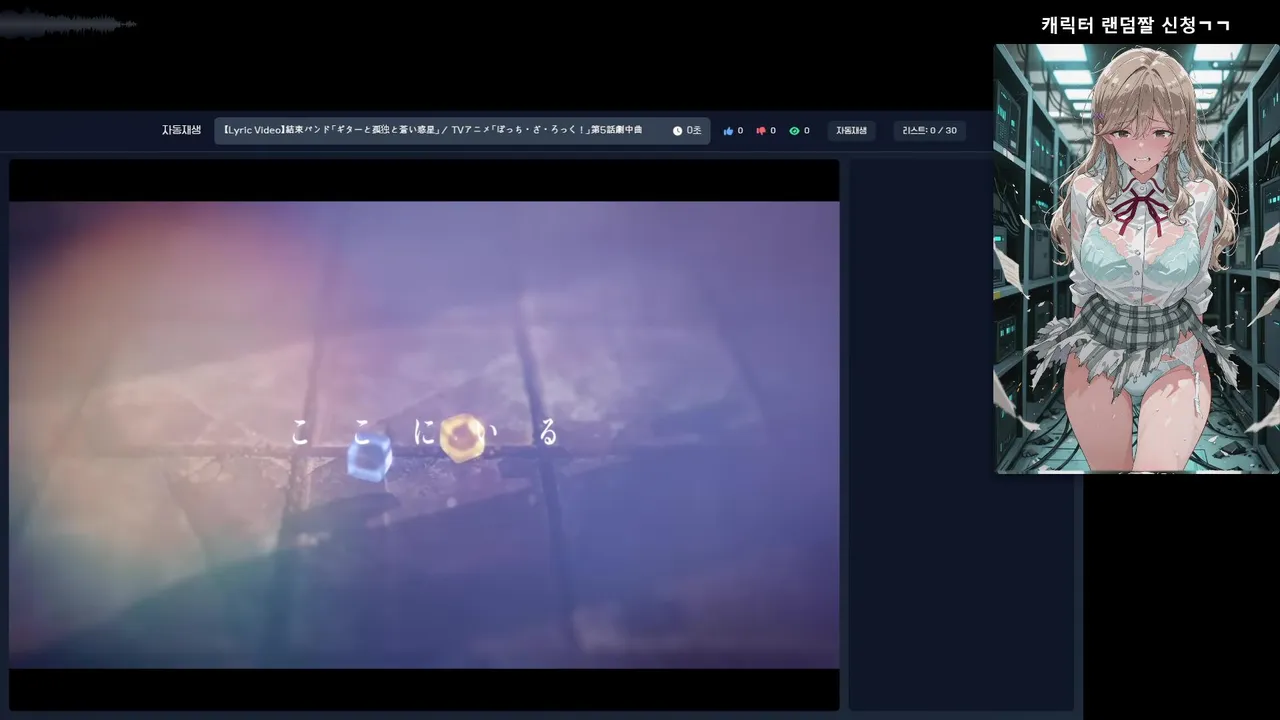This screenshot has height=720, width=1280.
Task: Click the 0초 elapsed time text
Action: [694, 131]
